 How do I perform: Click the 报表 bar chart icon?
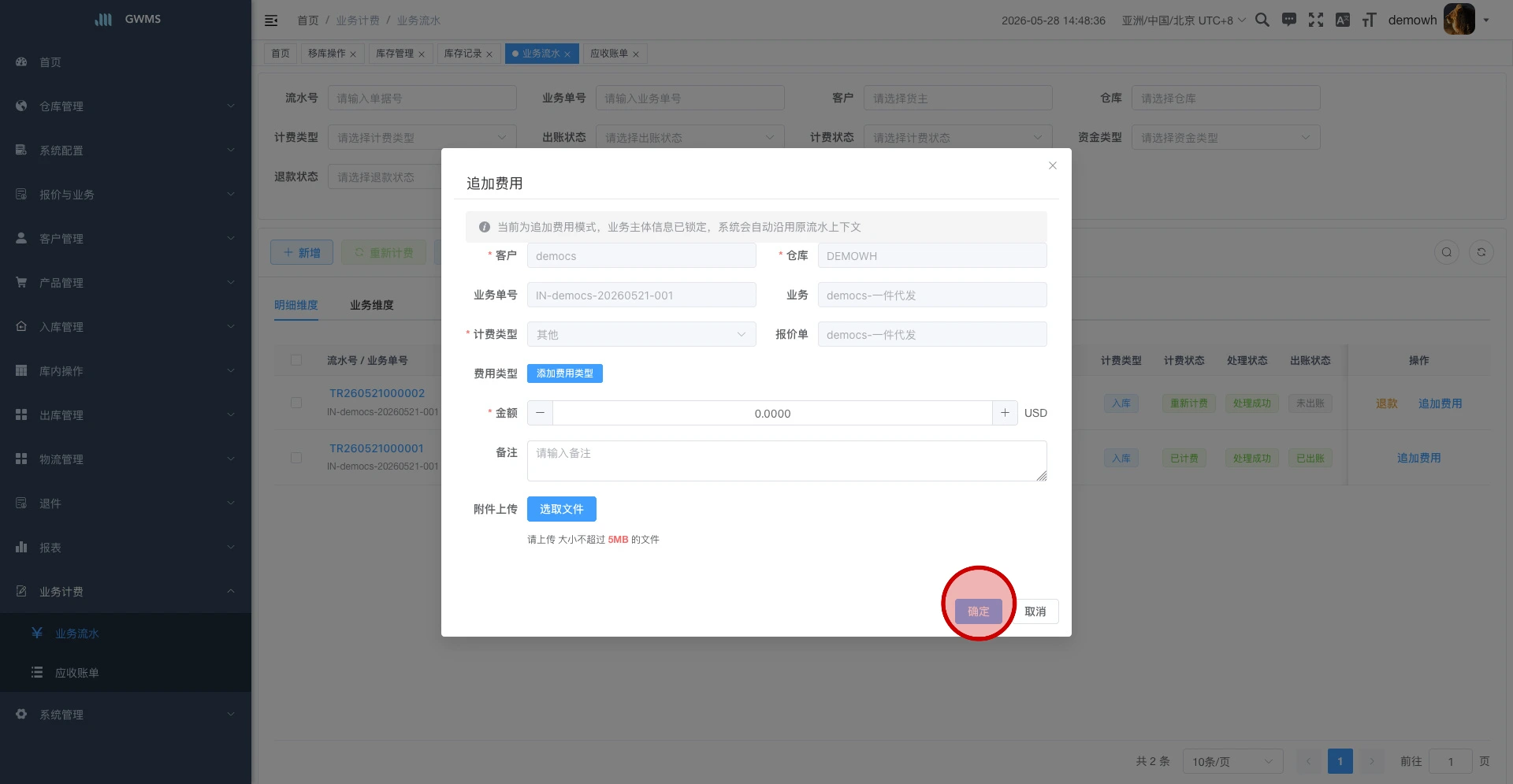click(21, 547)
